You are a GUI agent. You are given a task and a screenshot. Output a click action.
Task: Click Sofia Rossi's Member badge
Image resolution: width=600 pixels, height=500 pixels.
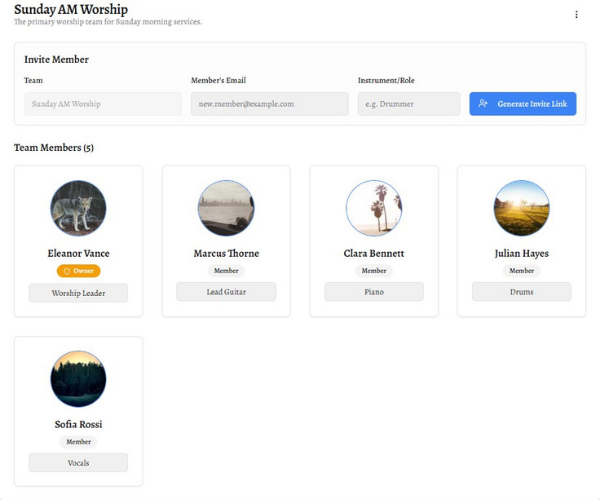pyautogui.click(x=78, y=442)
